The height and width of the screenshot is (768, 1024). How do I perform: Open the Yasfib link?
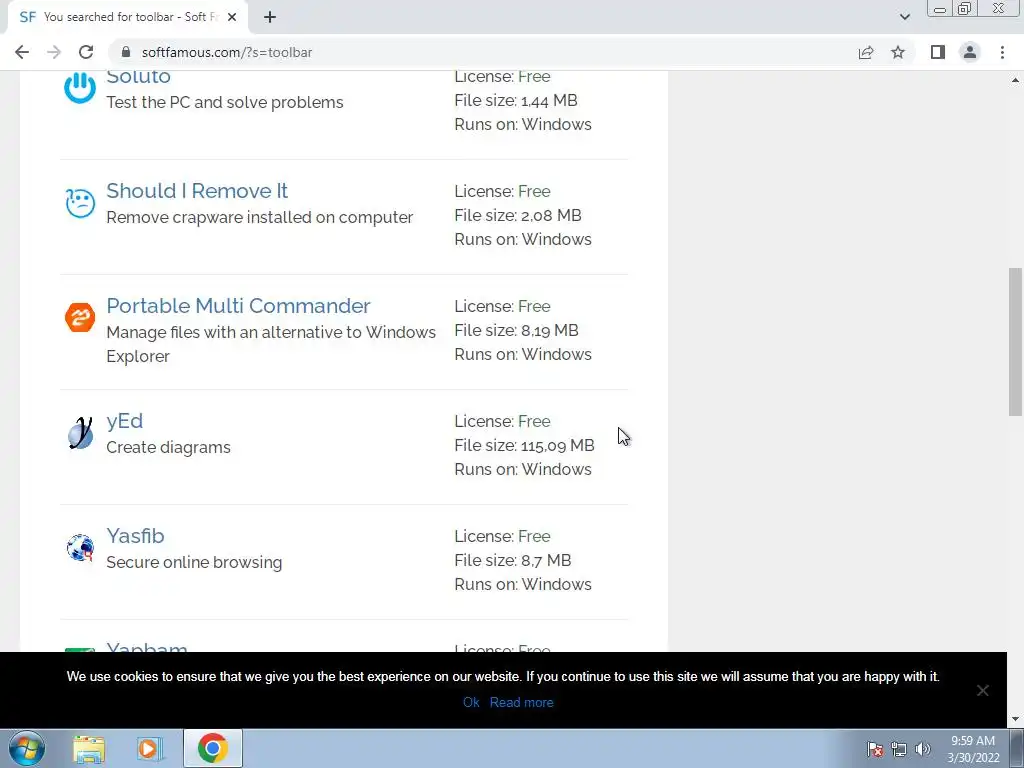click(x=135, y=536)
